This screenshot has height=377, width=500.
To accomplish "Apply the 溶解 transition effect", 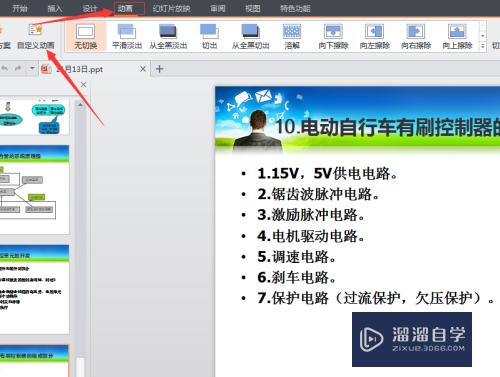I will click(x=292, y=37).
